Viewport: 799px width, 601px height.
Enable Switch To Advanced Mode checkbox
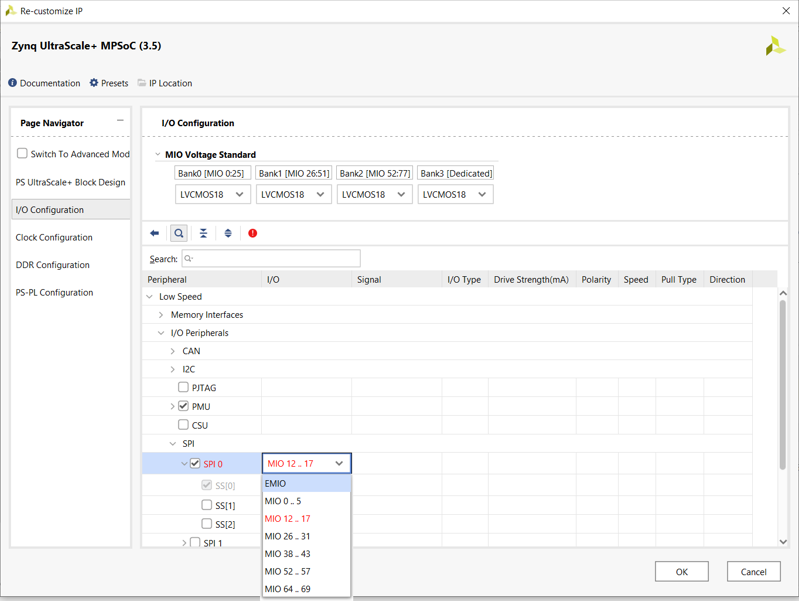click(22, 154)
